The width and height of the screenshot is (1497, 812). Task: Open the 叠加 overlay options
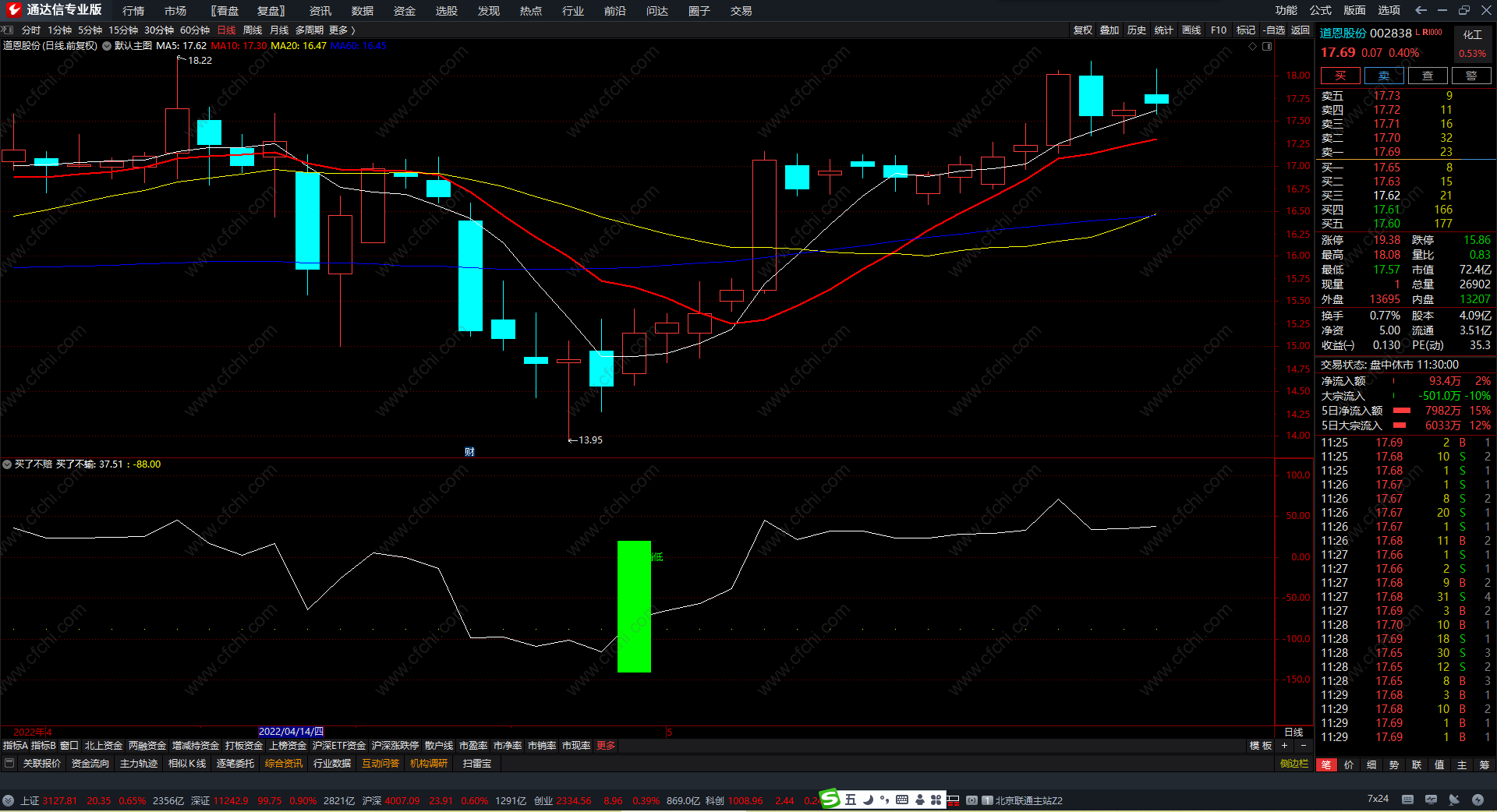pos(1109,30)
